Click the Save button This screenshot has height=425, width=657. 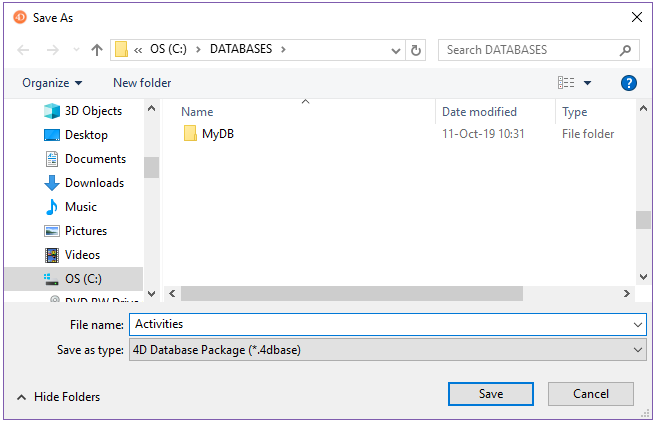490,394
